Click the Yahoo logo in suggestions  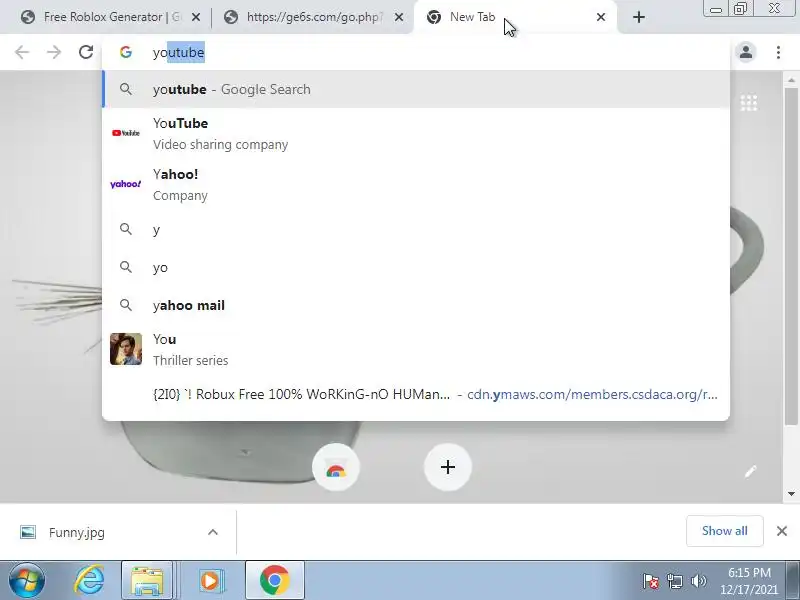[x=126, y=184]
